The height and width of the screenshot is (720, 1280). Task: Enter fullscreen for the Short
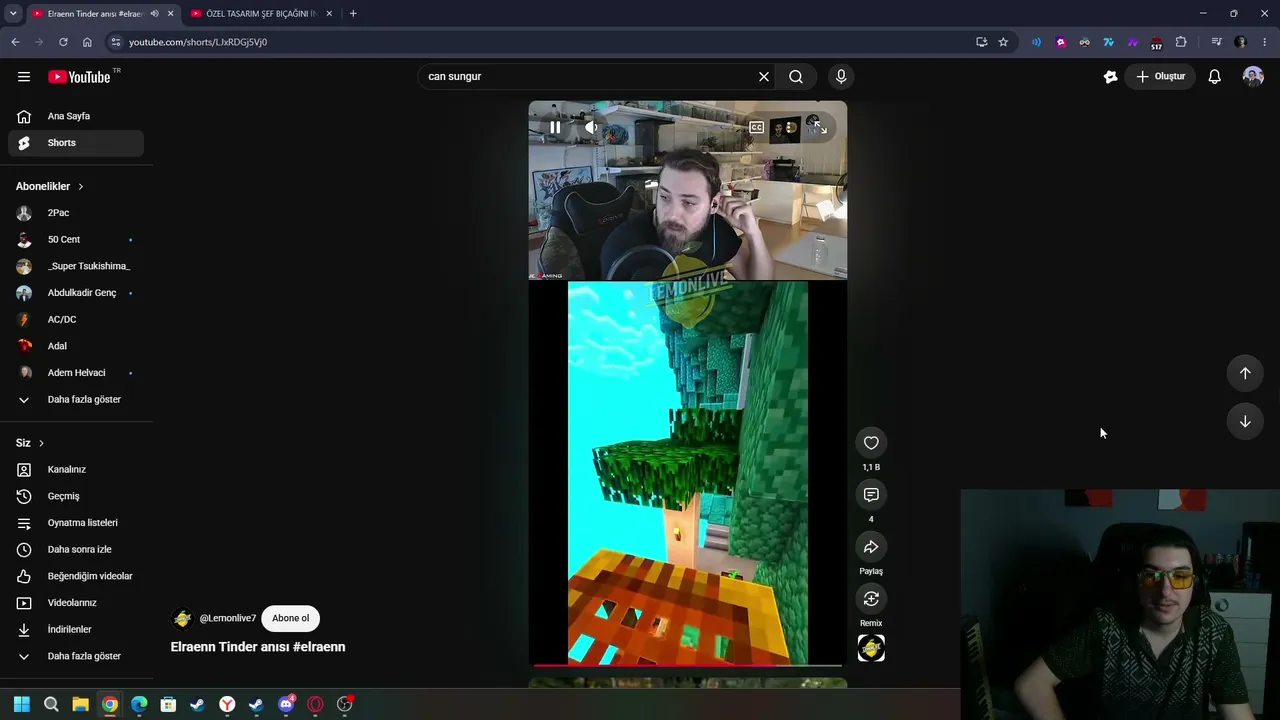pos(820,127)
